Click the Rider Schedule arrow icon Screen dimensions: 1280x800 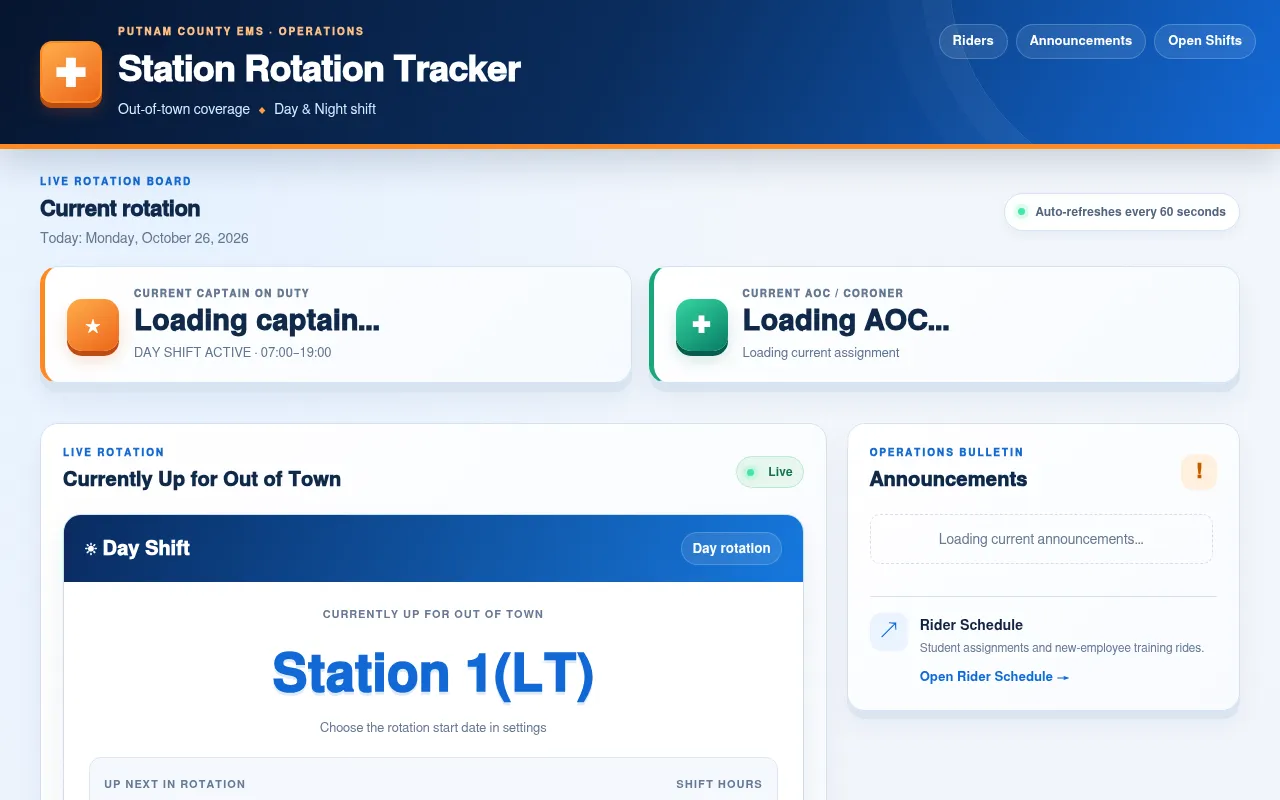888,631
